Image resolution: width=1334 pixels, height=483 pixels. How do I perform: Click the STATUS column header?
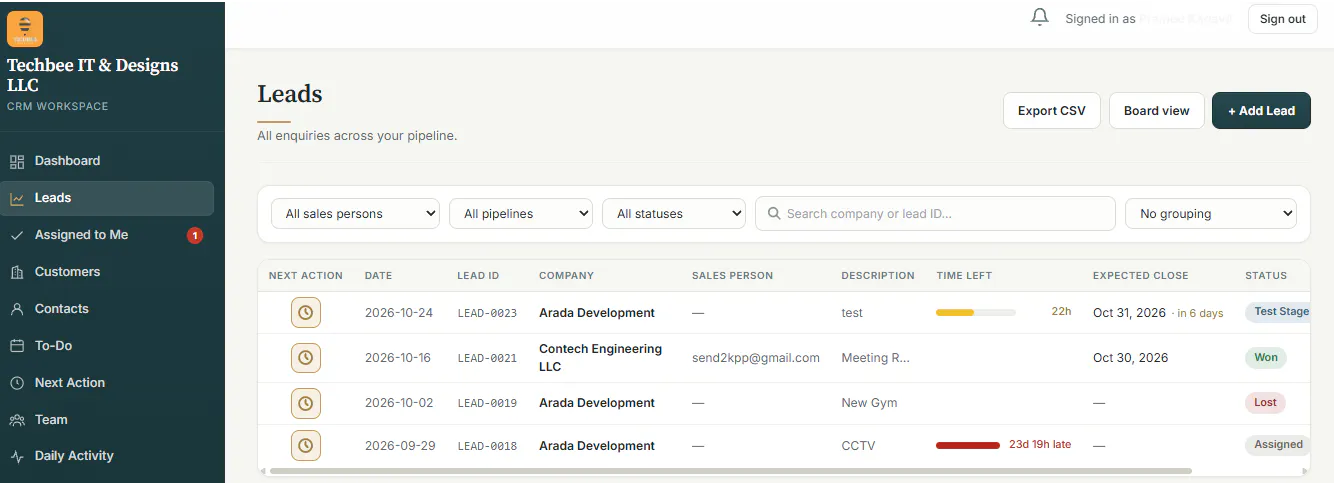(x=1266, y=276)
